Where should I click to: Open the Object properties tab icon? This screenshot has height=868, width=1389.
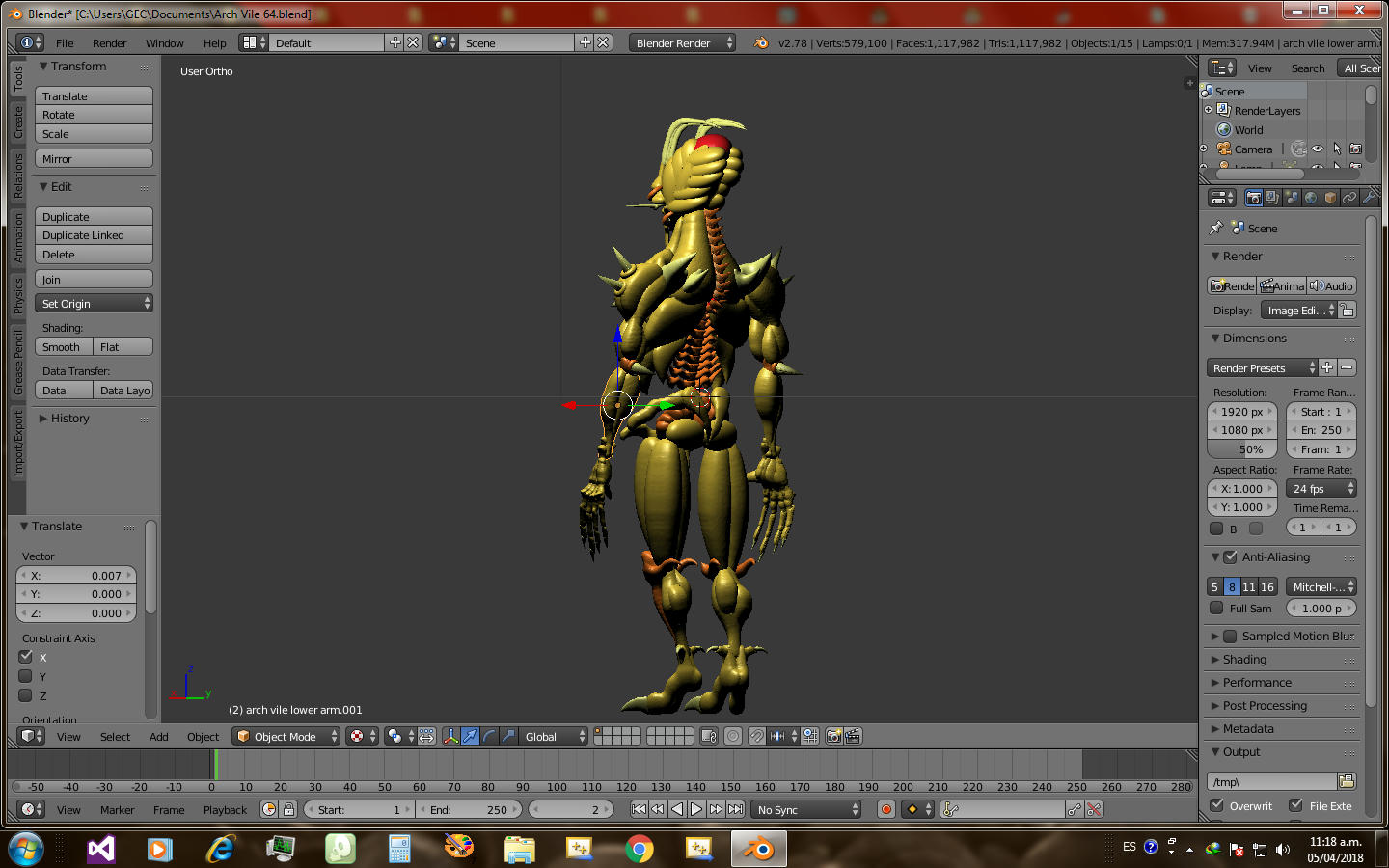tap(1330, 198)
